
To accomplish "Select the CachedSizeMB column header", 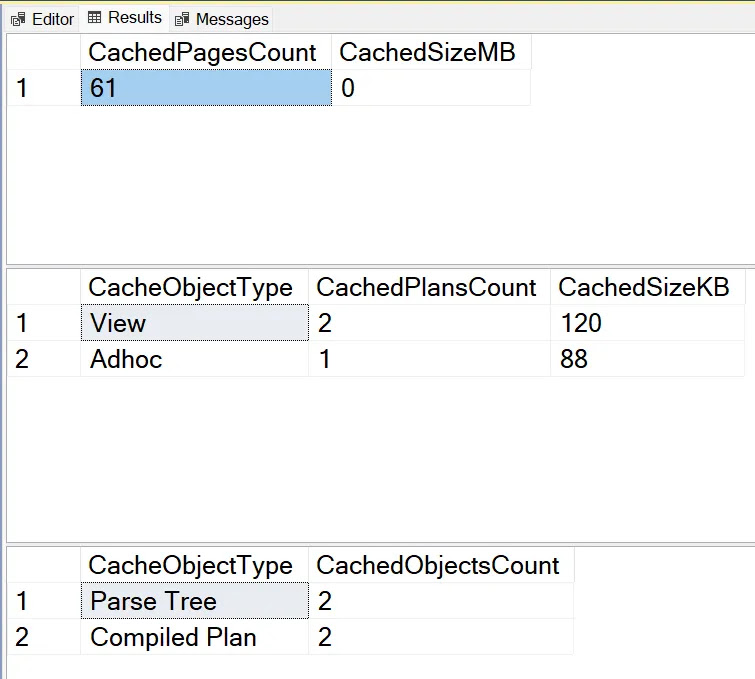I will (431, 52).
